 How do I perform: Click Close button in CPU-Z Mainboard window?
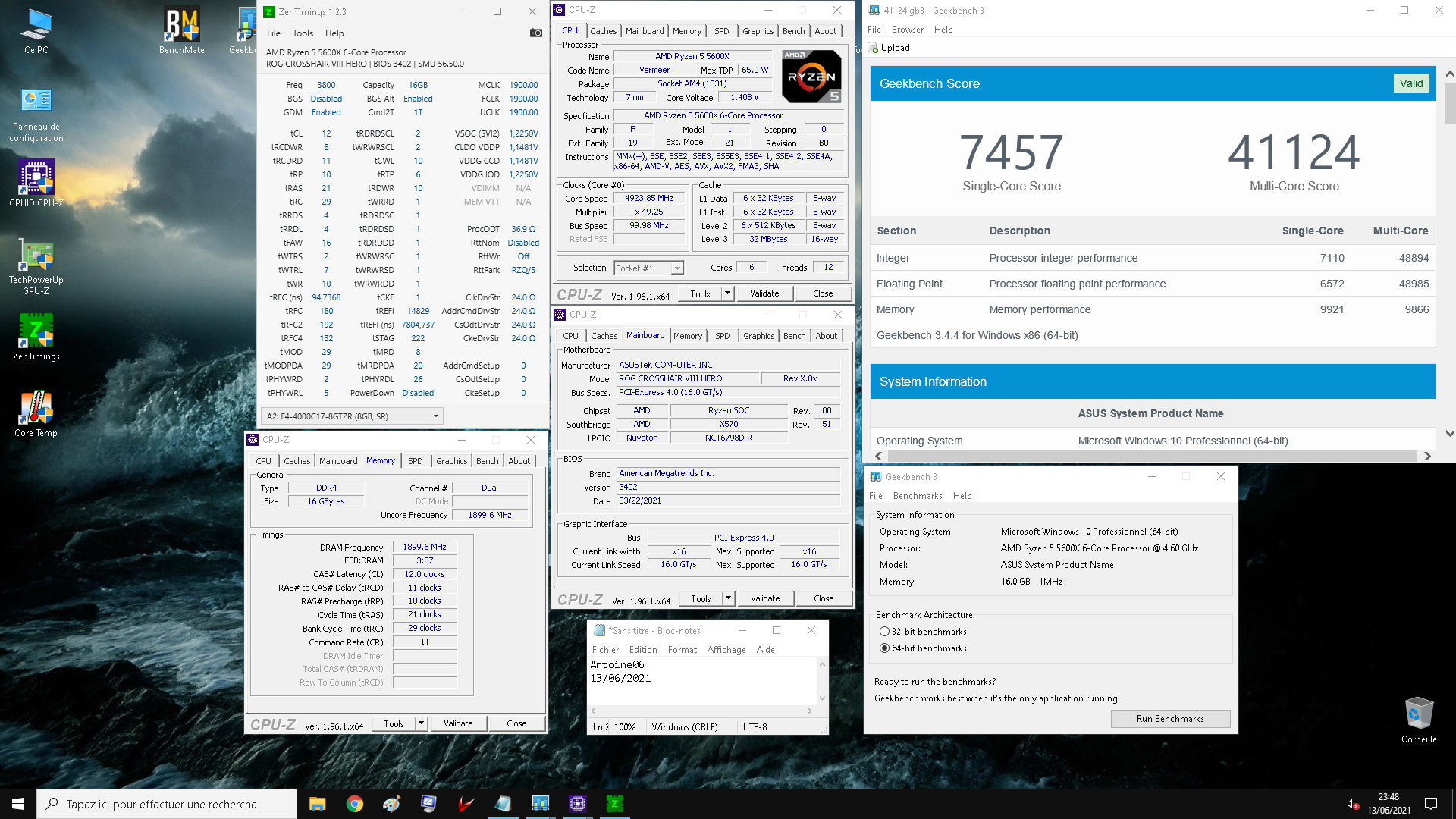point(824,598)
